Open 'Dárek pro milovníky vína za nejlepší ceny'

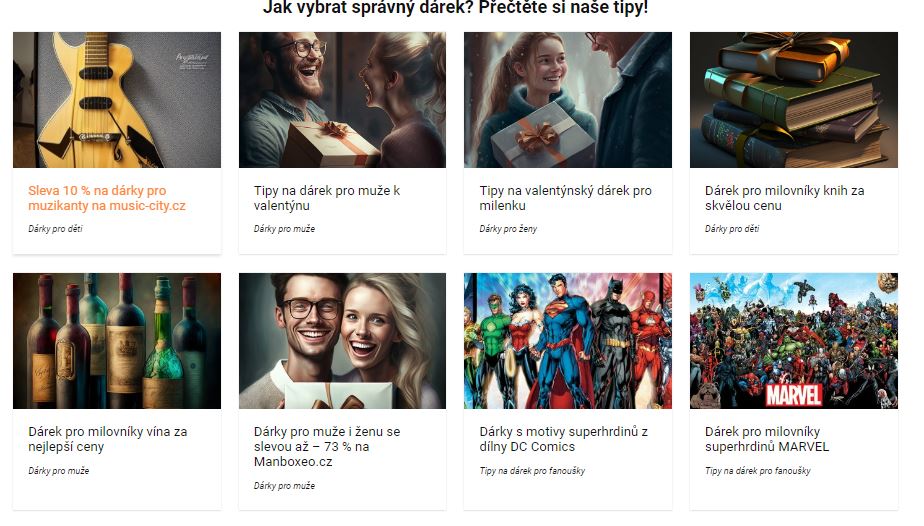point(108,439)
